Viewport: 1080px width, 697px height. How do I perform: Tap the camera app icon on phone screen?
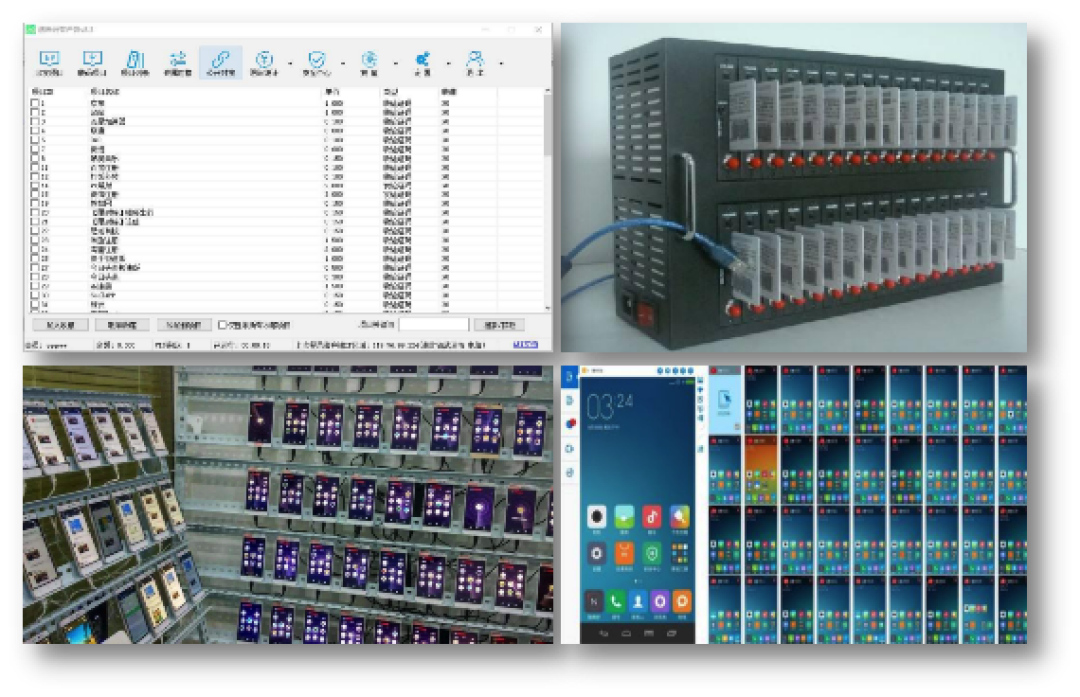coord(596,517)
